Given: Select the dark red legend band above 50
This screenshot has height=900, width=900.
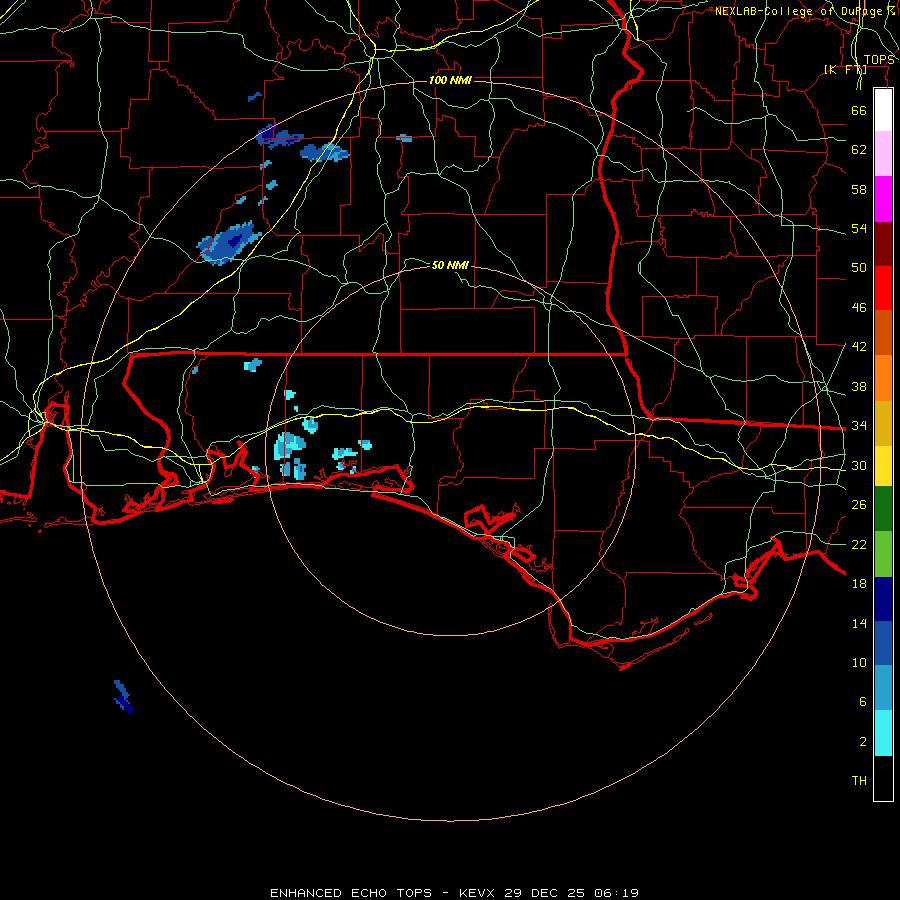Looking at the screenshot, I should tap(883, 244).
